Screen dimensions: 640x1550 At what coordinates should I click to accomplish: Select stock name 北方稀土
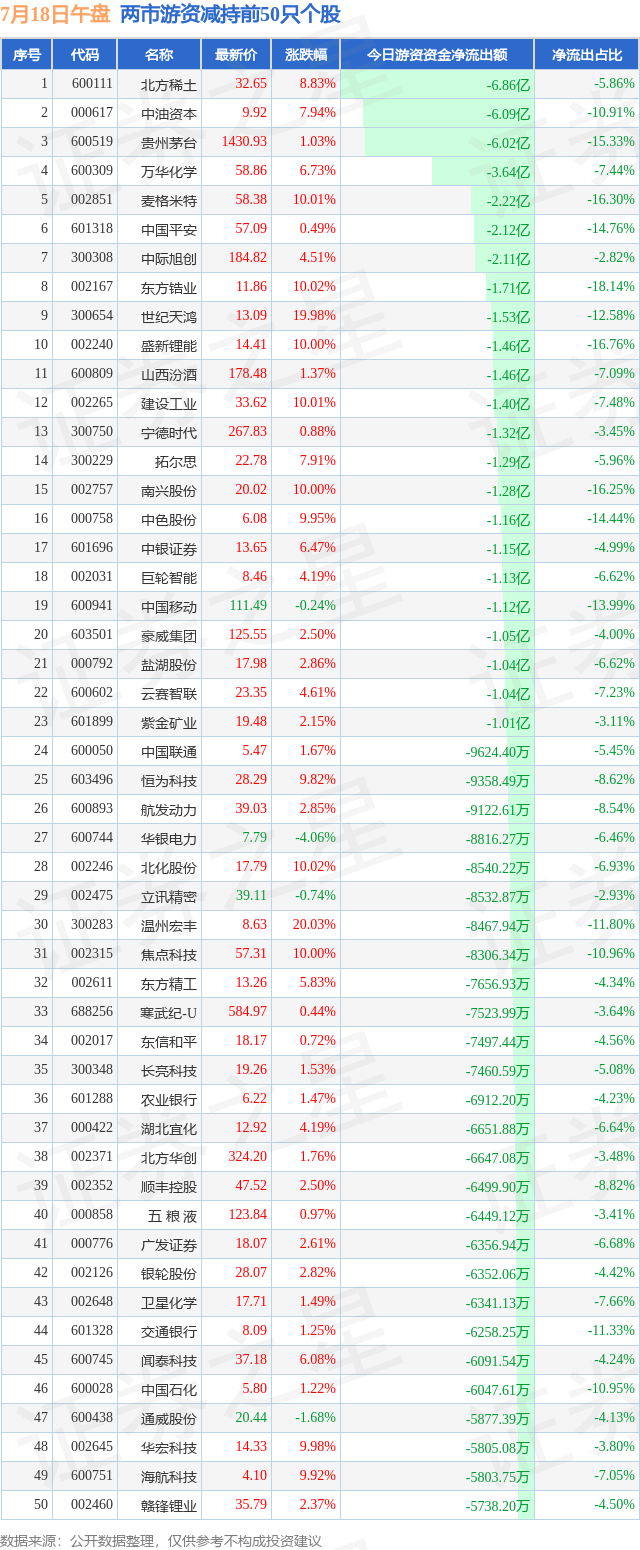click(169, 84)
